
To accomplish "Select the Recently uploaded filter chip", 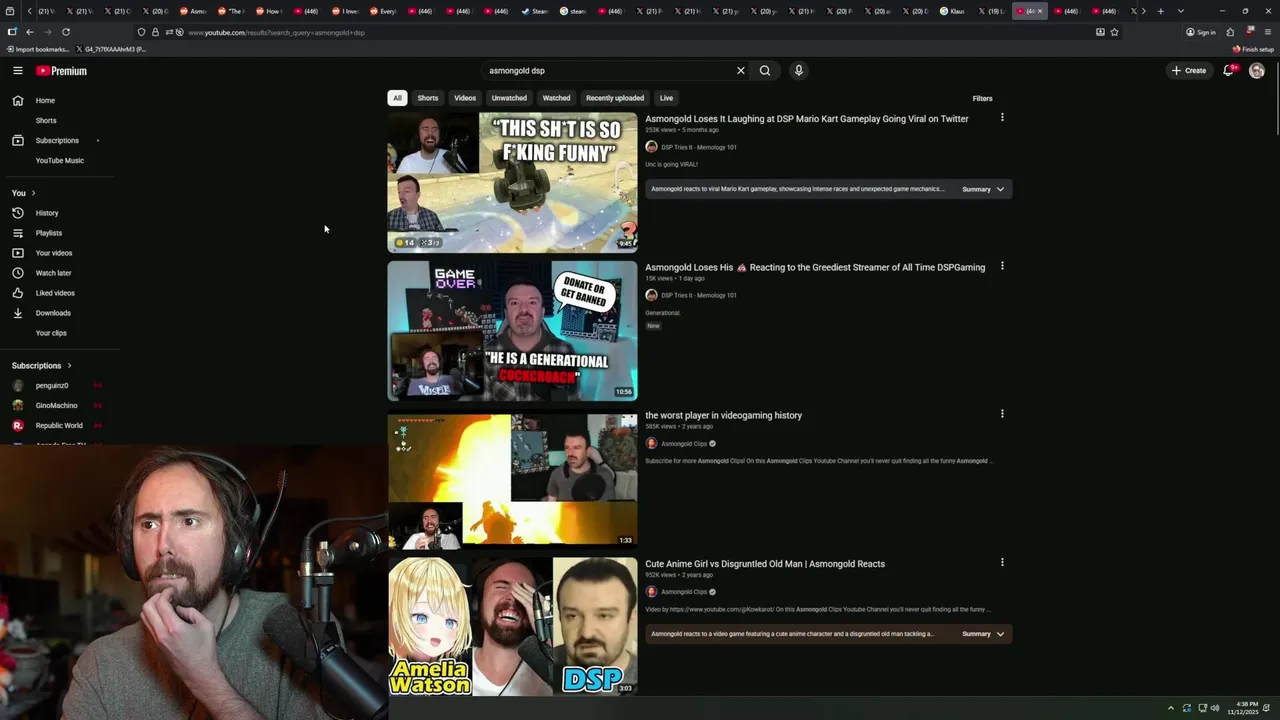I will click(x=615, y=98).
